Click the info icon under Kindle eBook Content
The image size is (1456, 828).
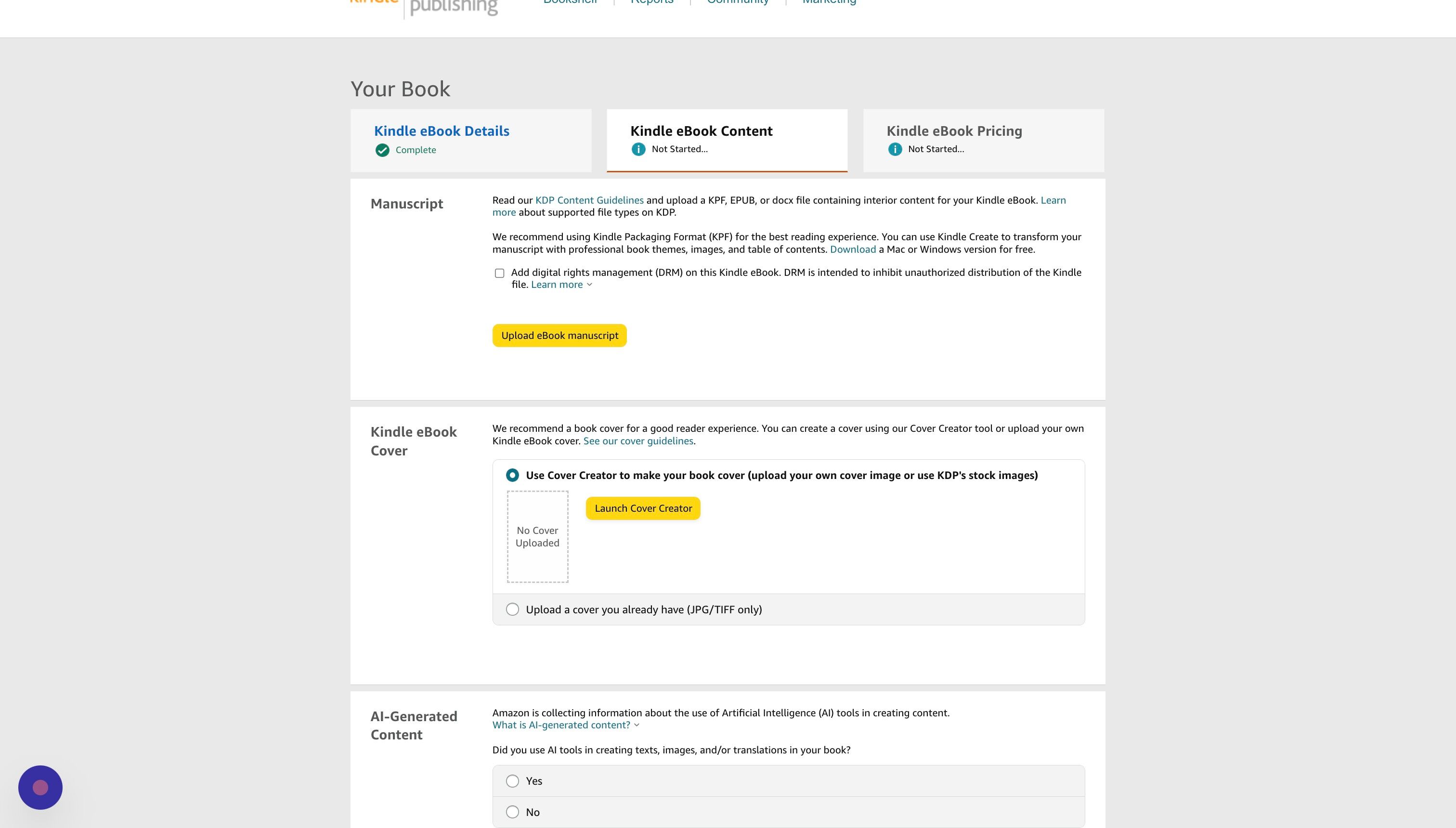[638, 149]
